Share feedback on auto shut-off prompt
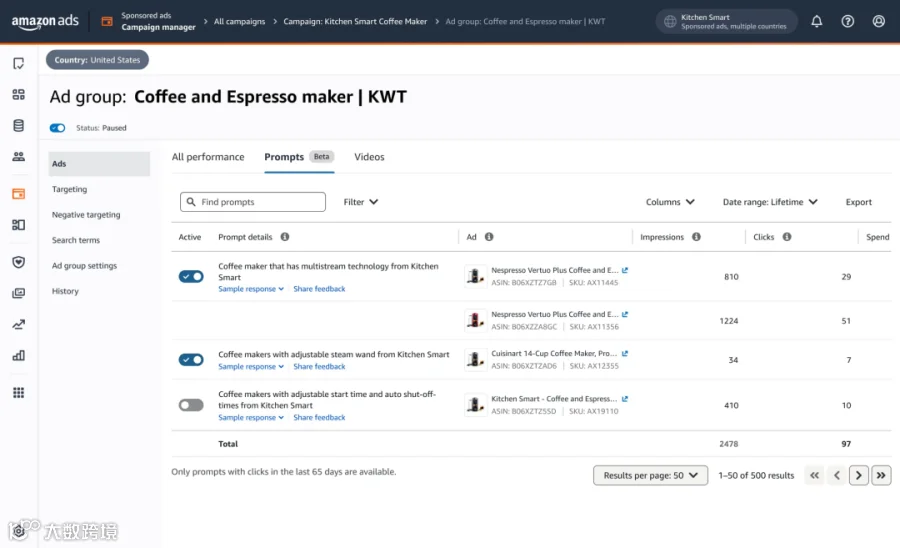Viewport: 900px width, 548px height. [x=319, y=418]
